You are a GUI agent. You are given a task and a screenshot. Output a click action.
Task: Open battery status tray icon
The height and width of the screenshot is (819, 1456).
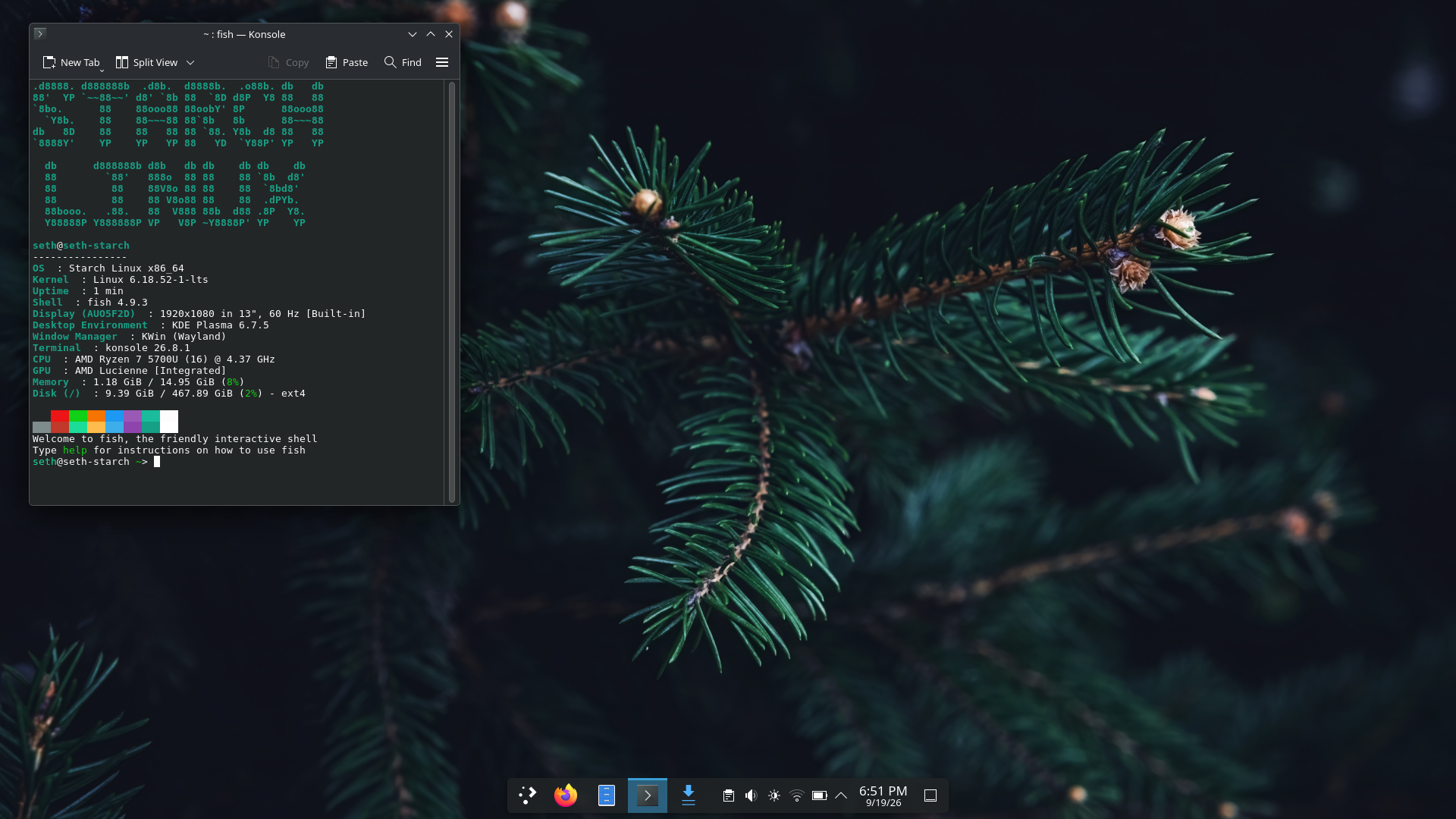pyautogui.click(x=820, y=795)
